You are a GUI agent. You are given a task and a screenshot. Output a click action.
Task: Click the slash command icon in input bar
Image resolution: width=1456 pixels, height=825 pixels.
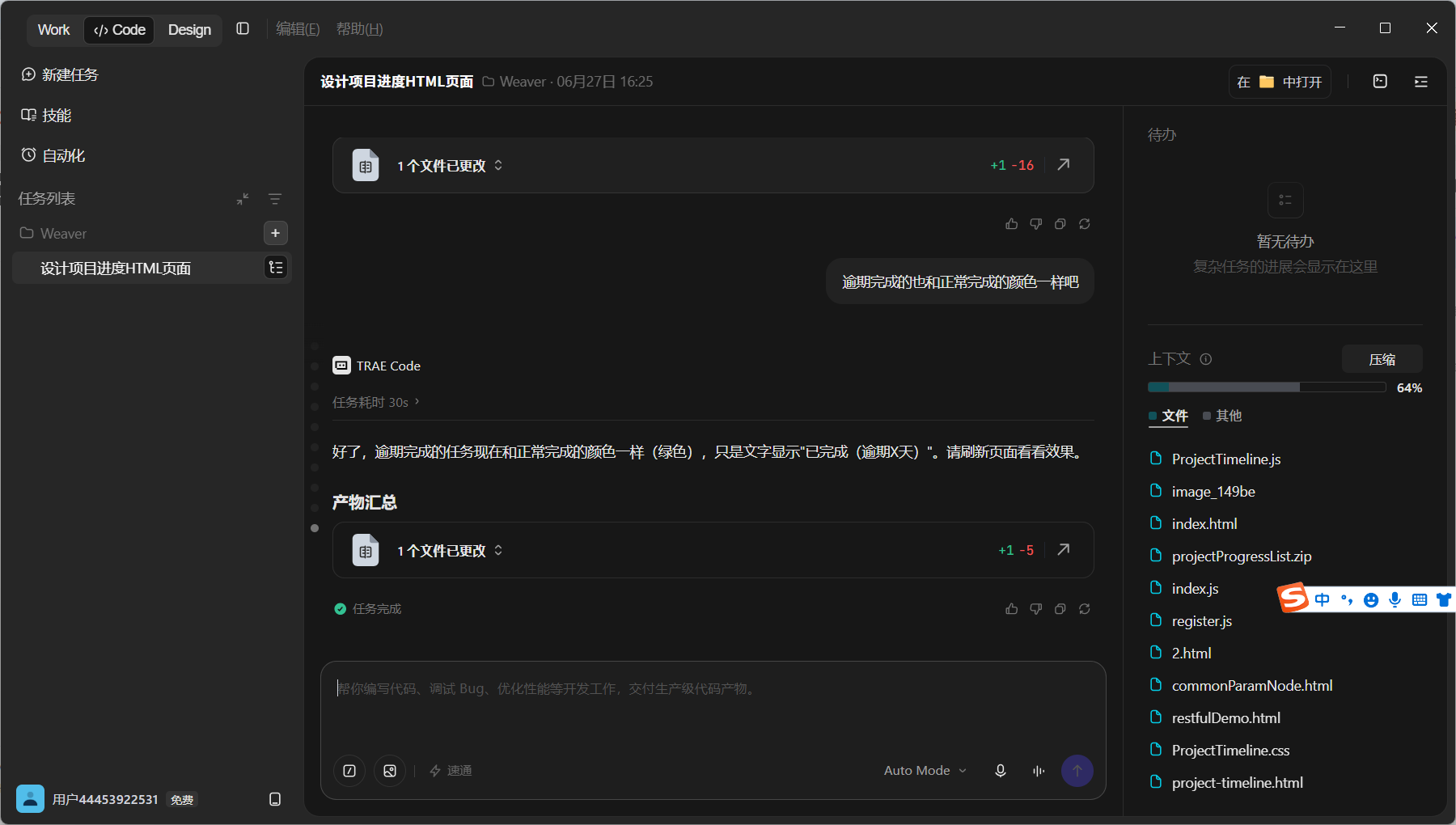(349, 771)
